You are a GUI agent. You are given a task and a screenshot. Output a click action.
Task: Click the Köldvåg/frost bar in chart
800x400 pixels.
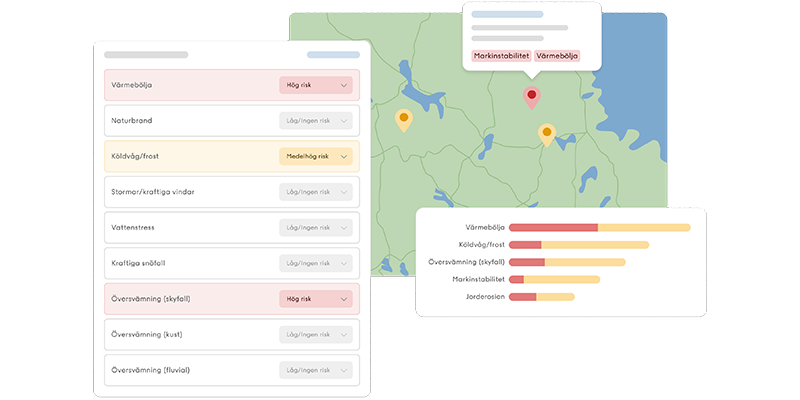(x=579, y=245)
